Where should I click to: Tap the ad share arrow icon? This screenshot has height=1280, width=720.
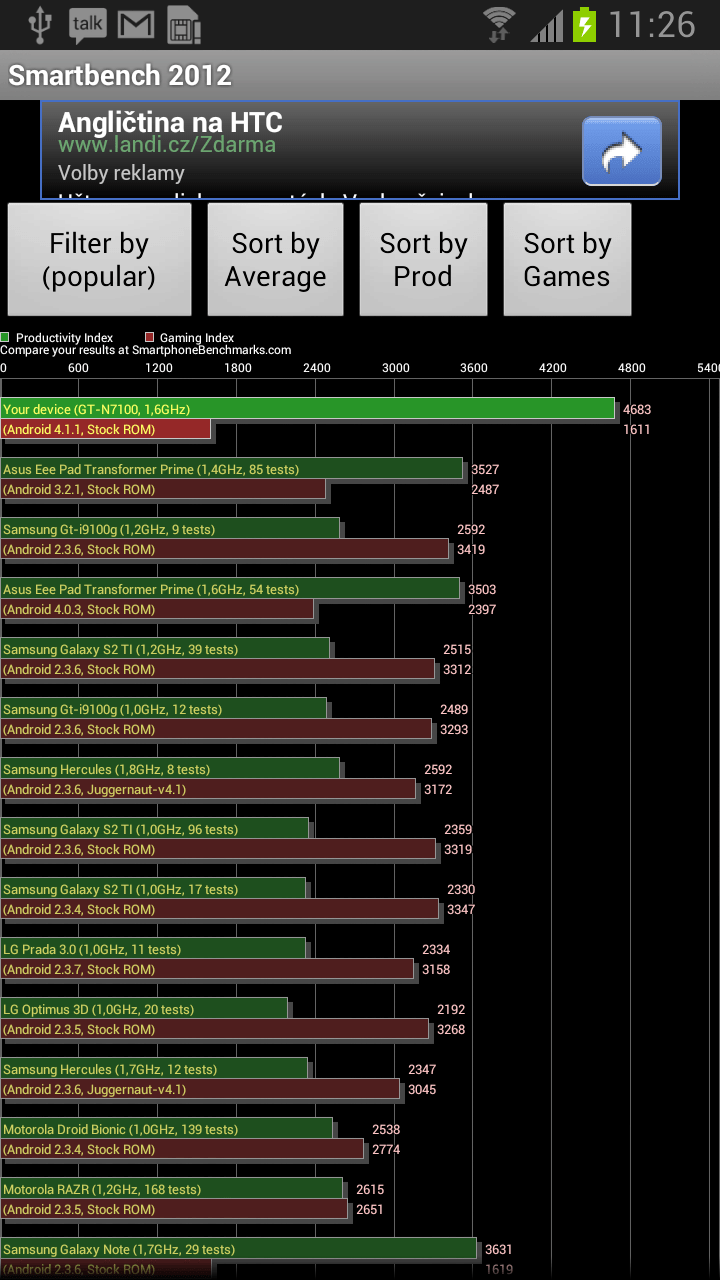click(x=622, y=152)
